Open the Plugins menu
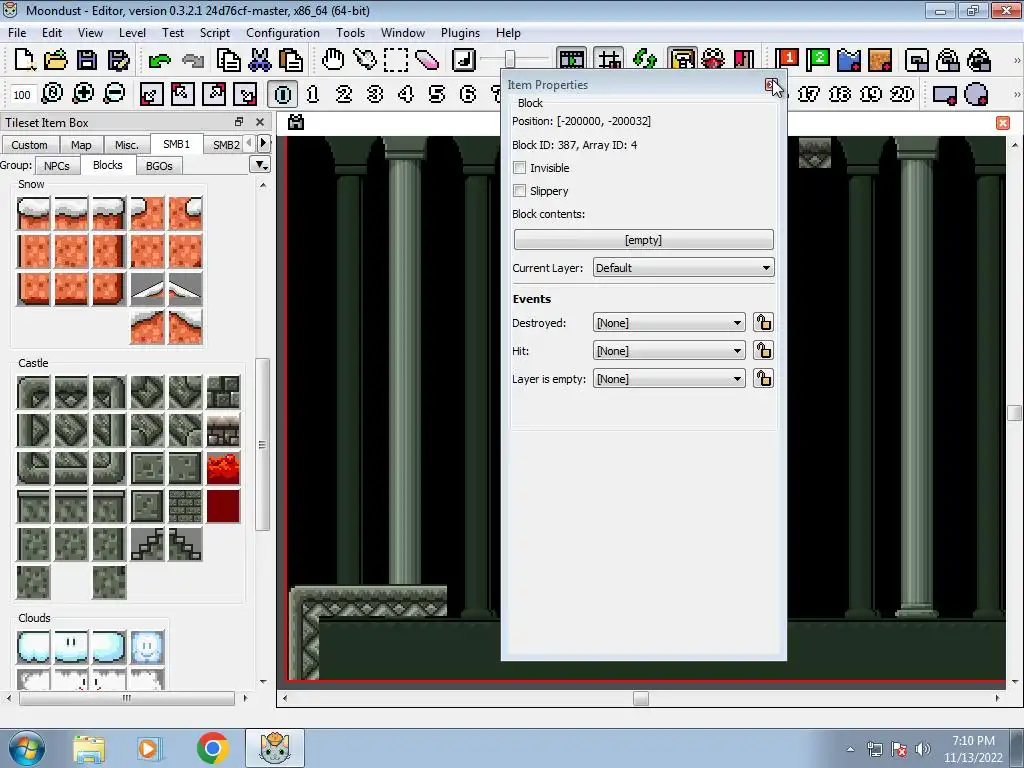This screenshot has height=768, width=1024. [x=460, y=33]
